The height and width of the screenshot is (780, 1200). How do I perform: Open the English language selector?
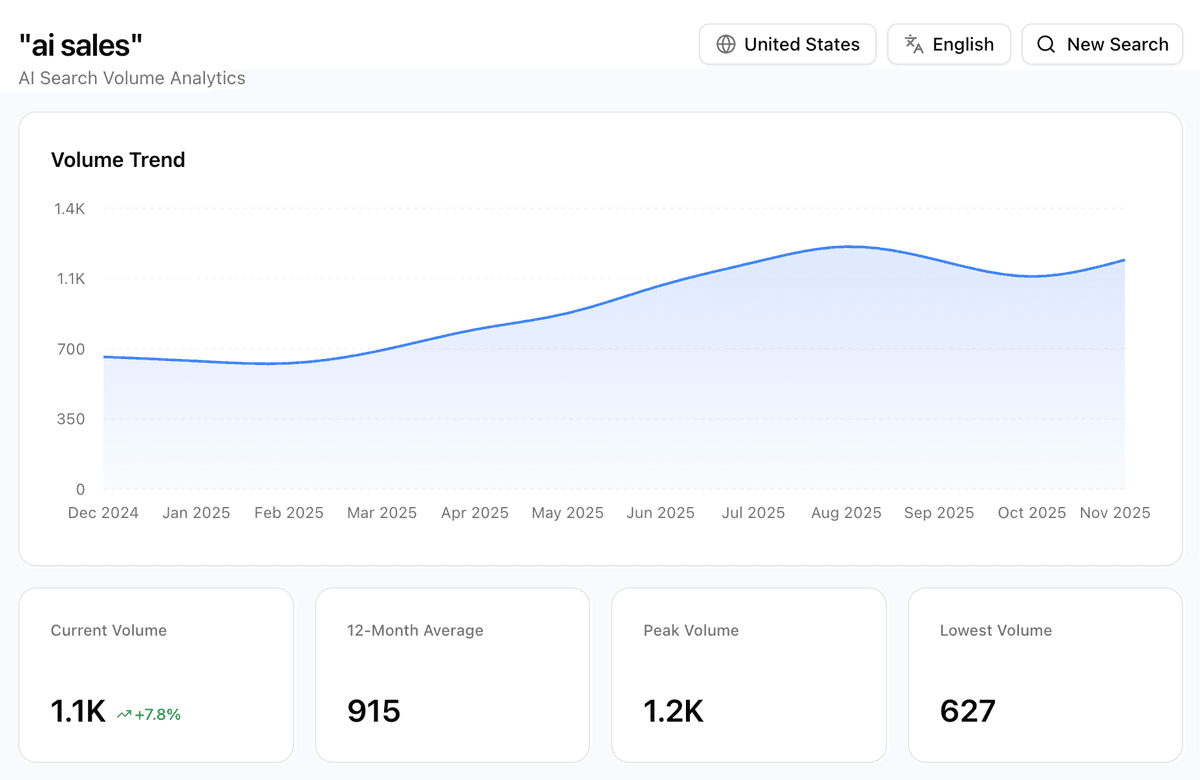pos(948,44)
